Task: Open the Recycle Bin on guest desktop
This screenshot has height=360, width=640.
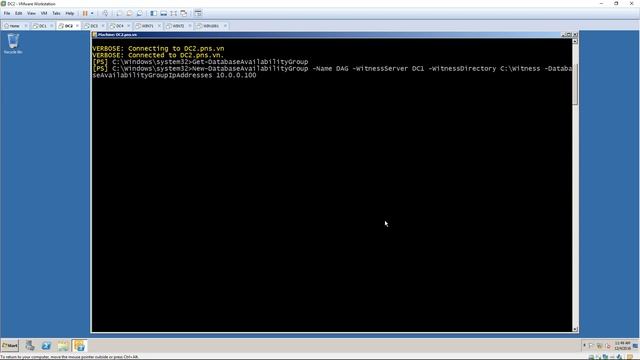Action: 13,44
